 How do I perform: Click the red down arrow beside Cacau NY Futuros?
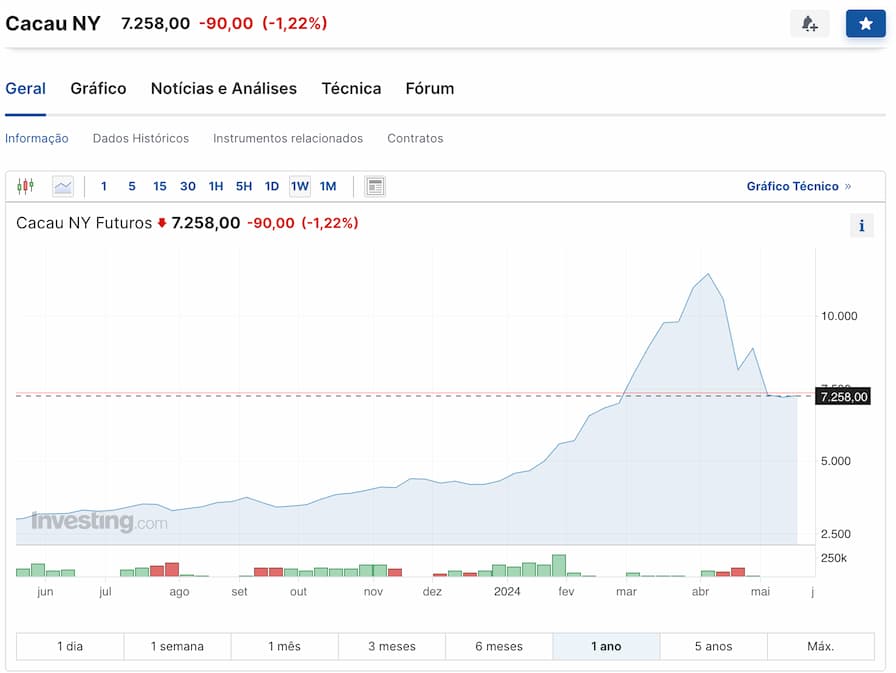[x=162, y=223]
